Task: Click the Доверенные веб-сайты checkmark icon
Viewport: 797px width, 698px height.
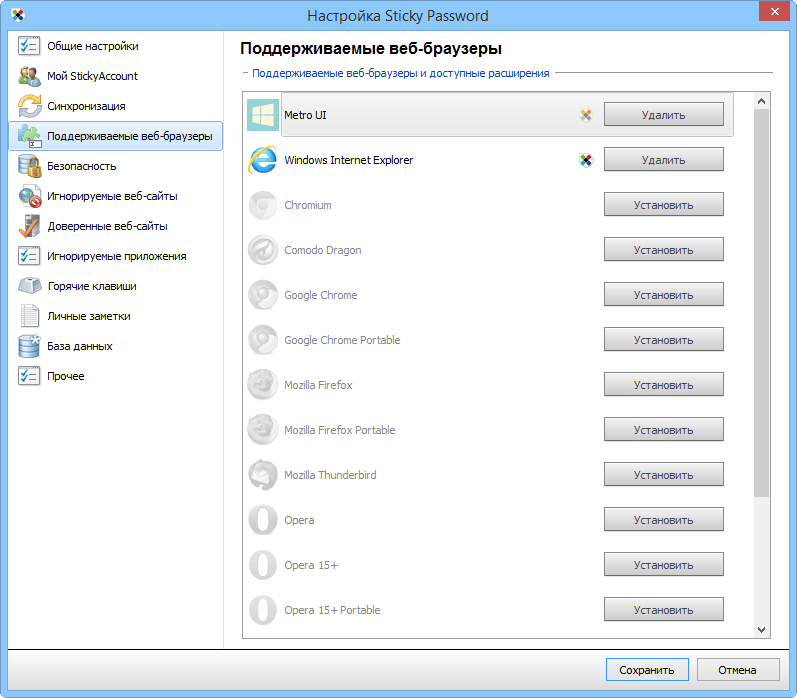Action: (29, 226)
